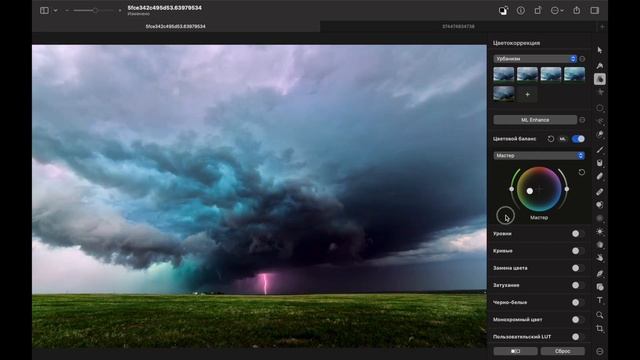
Task: Select the circular Selection tool
Action: tap(600, 108)
